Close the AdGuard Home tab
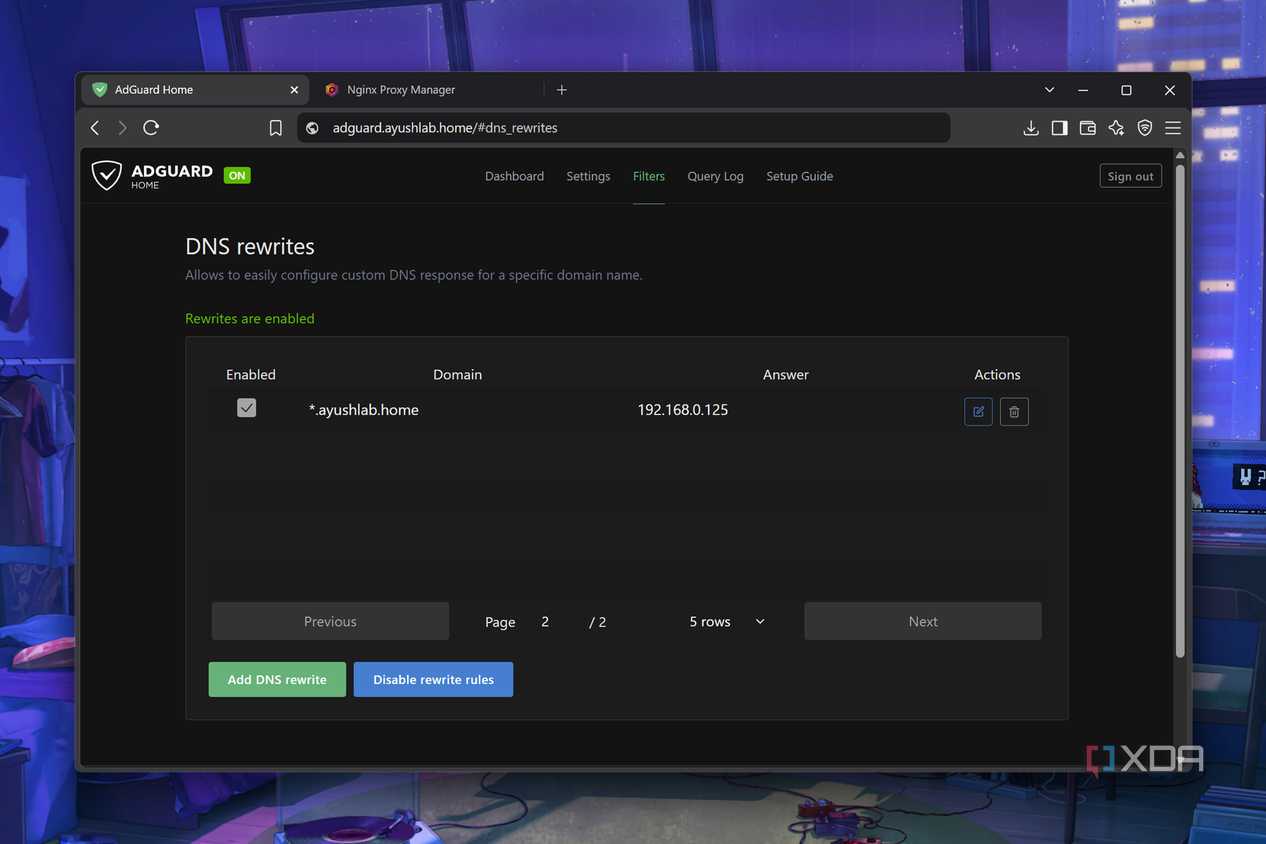The image size is (1266, 844). (294, 90)
